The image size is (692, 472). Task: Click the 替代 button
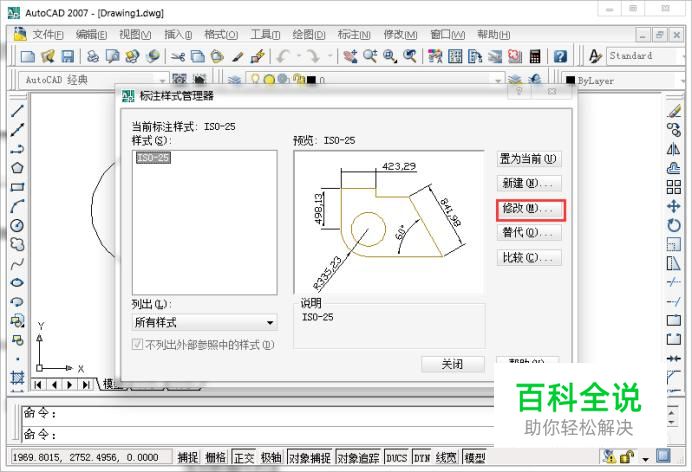tap(529, 232)
